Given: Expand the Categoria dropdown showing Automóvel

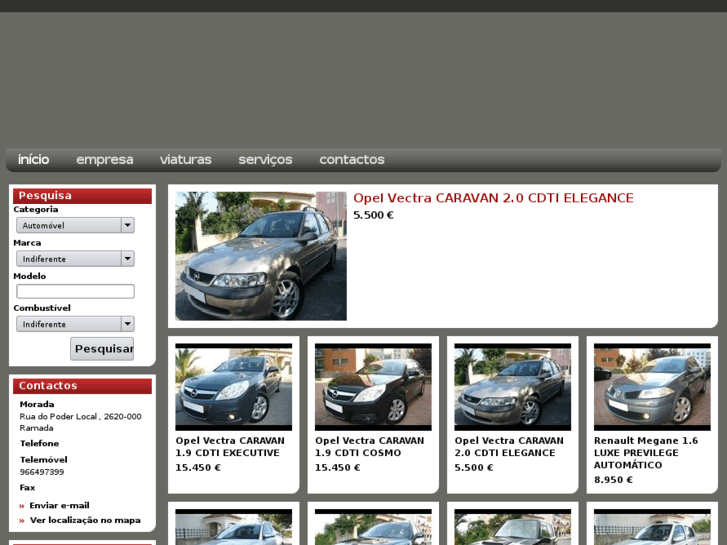Looking at the screenshot, I should point(75,225).
